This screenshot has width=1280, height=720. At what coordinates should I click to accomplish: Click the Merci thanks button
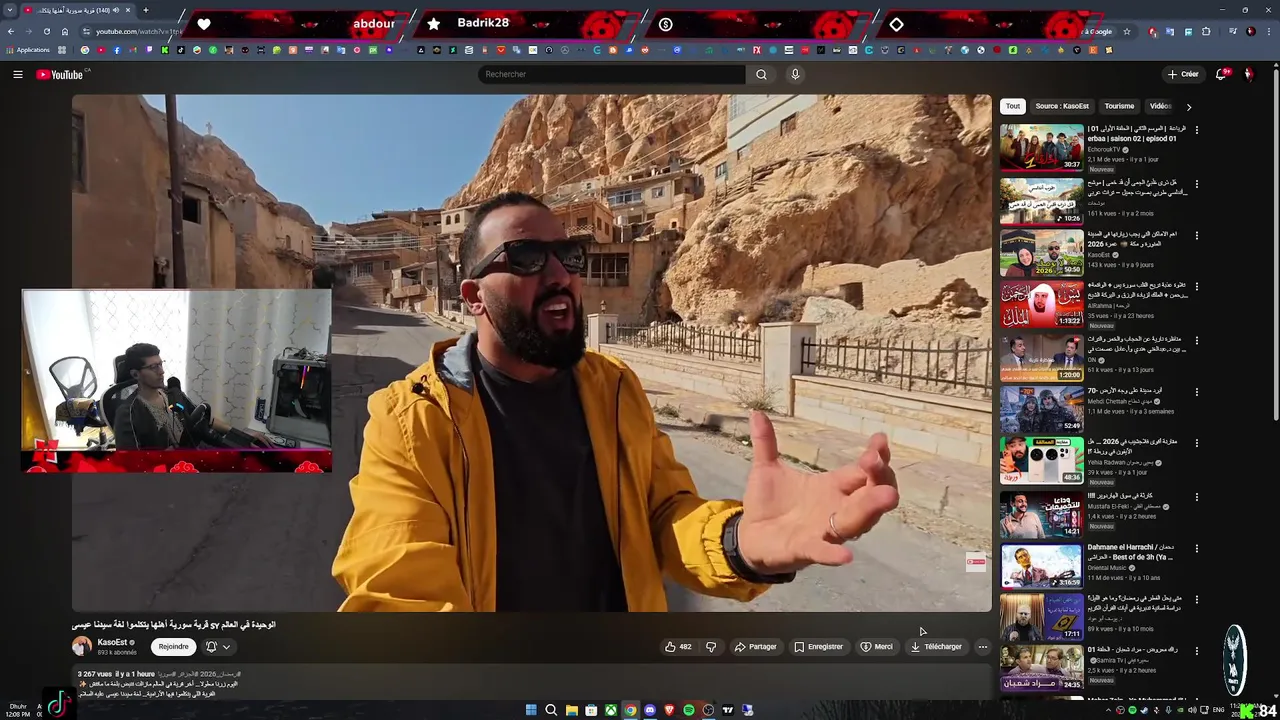point(876,647)
